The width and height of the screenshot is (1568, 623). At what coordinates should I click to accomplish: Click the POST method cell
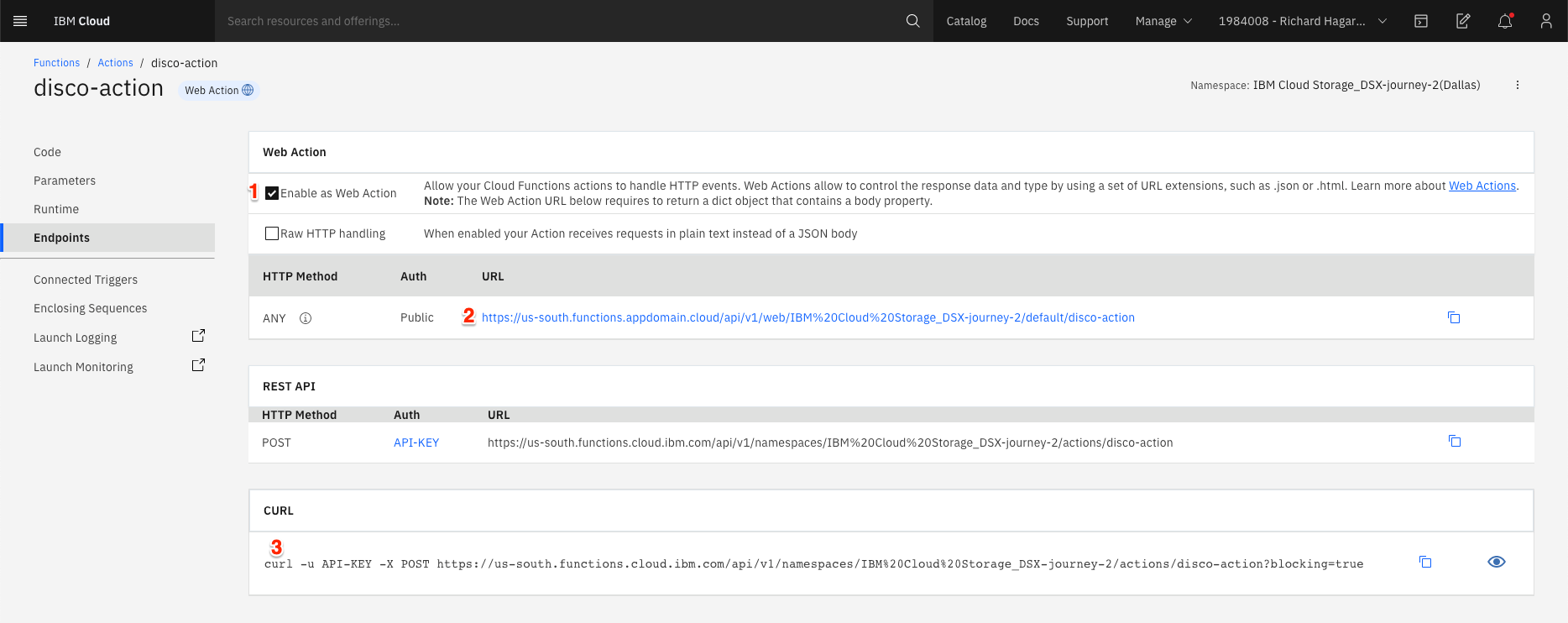tap(276, 442)
